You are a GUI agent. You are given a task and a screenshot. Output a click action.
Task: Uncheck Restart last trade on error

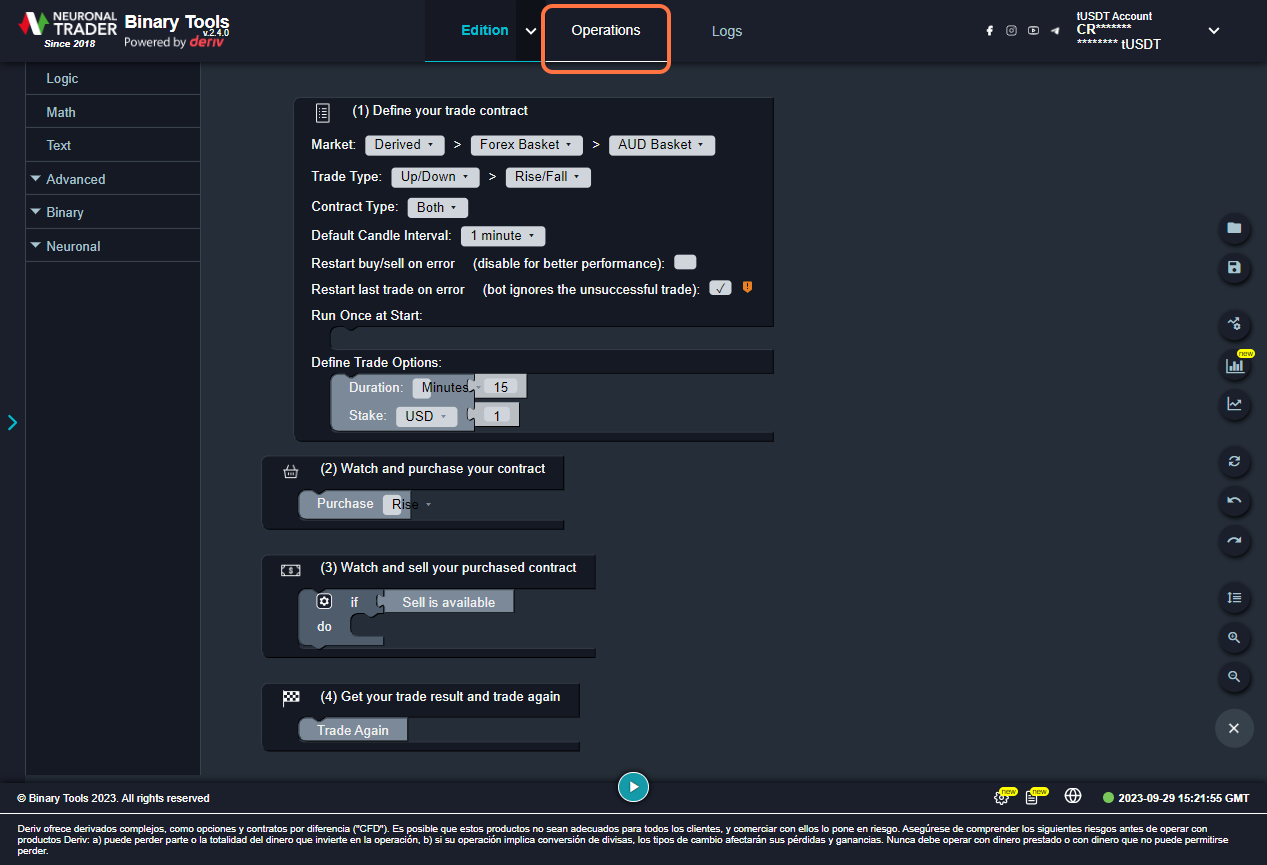pyautogui.click(x=720, y=288)
